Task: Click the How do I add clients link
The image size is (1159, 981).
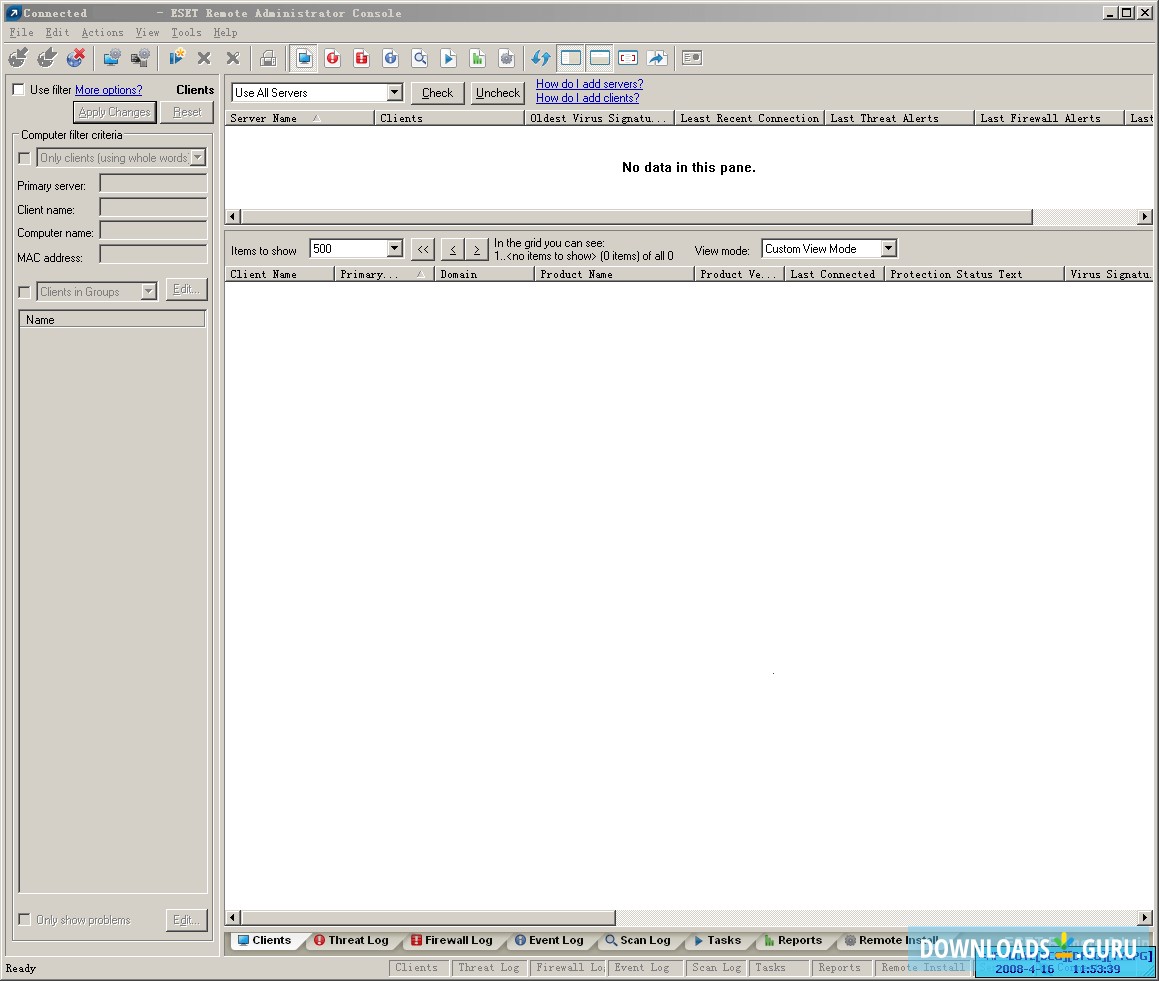Action: click(588, 98)
